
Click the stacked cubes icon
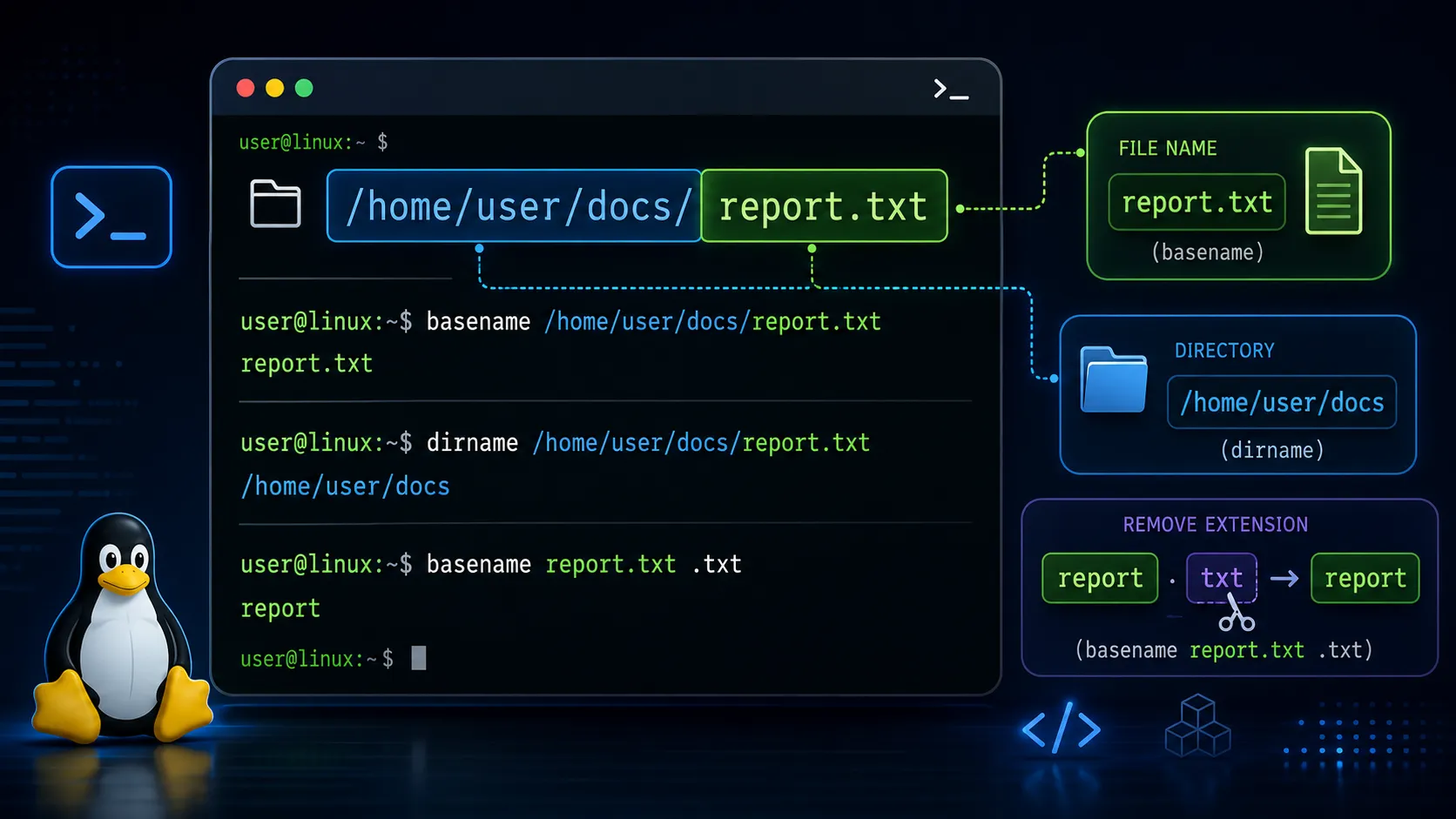coord(1198,725)
